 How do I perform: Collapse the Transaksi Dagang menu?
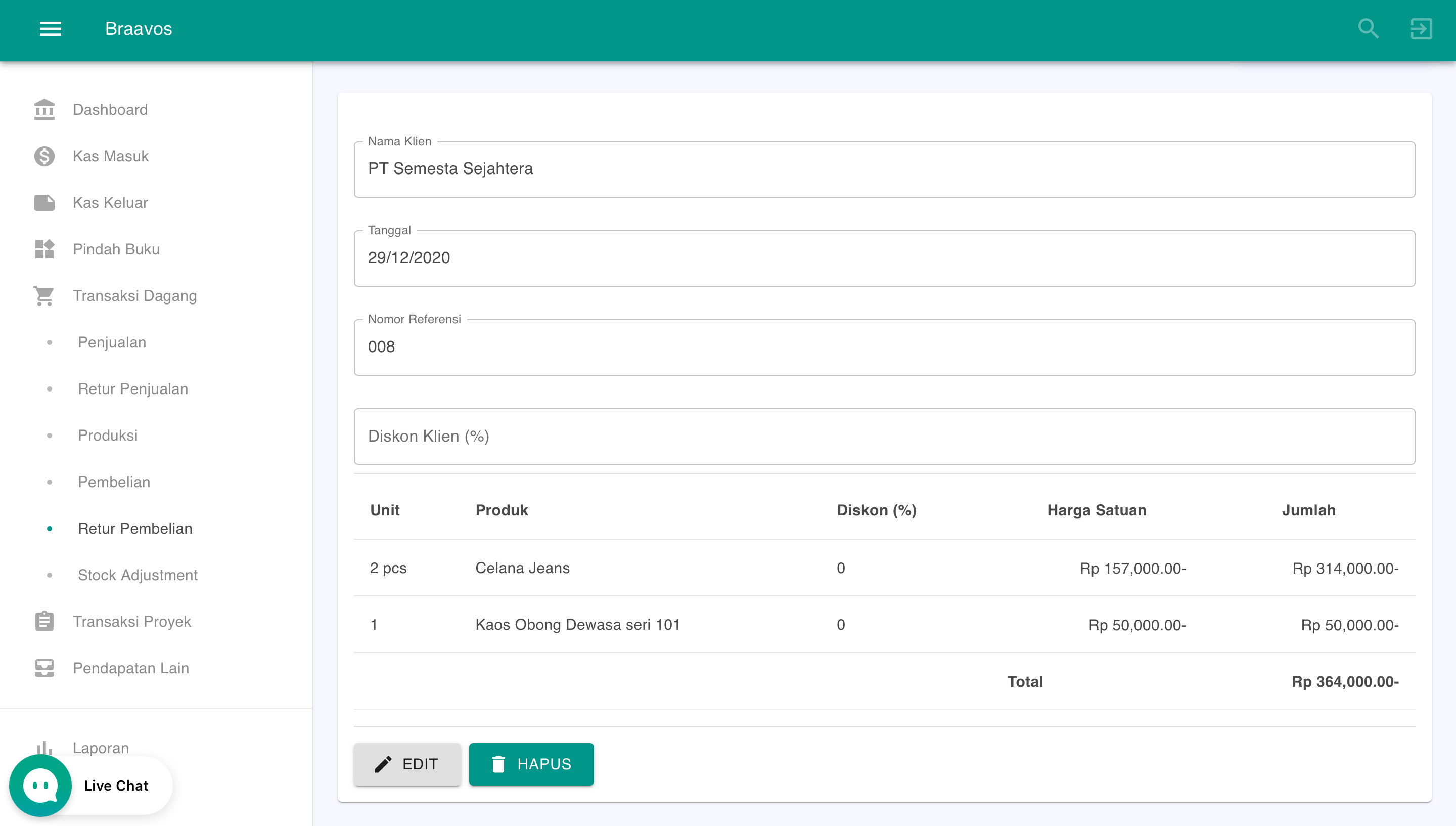[x=134, y=295]
